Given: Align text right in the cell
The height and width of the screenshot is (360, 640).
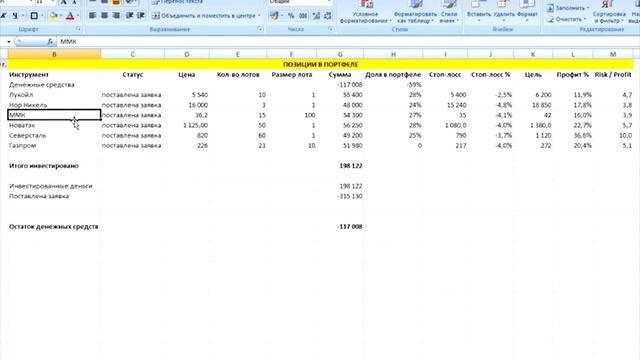Looking at the screenshot, I should coord(116,16).
